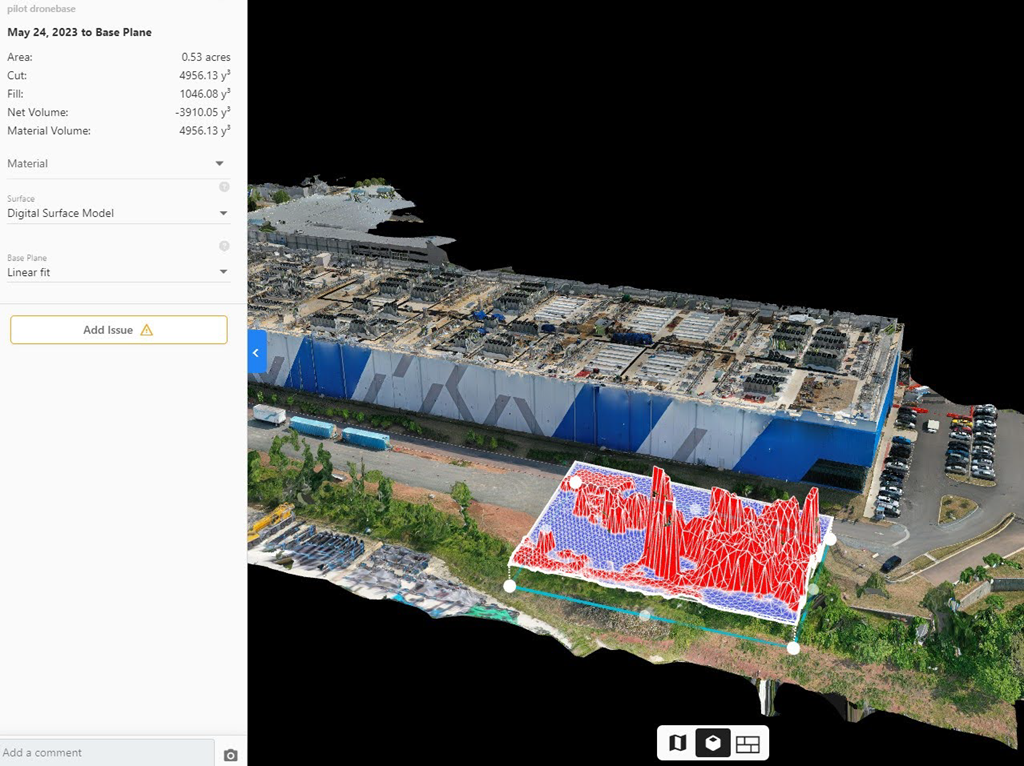Click the Add Issue button
The height and width of the screenshot is (766, 1024).
click(119, 330)
